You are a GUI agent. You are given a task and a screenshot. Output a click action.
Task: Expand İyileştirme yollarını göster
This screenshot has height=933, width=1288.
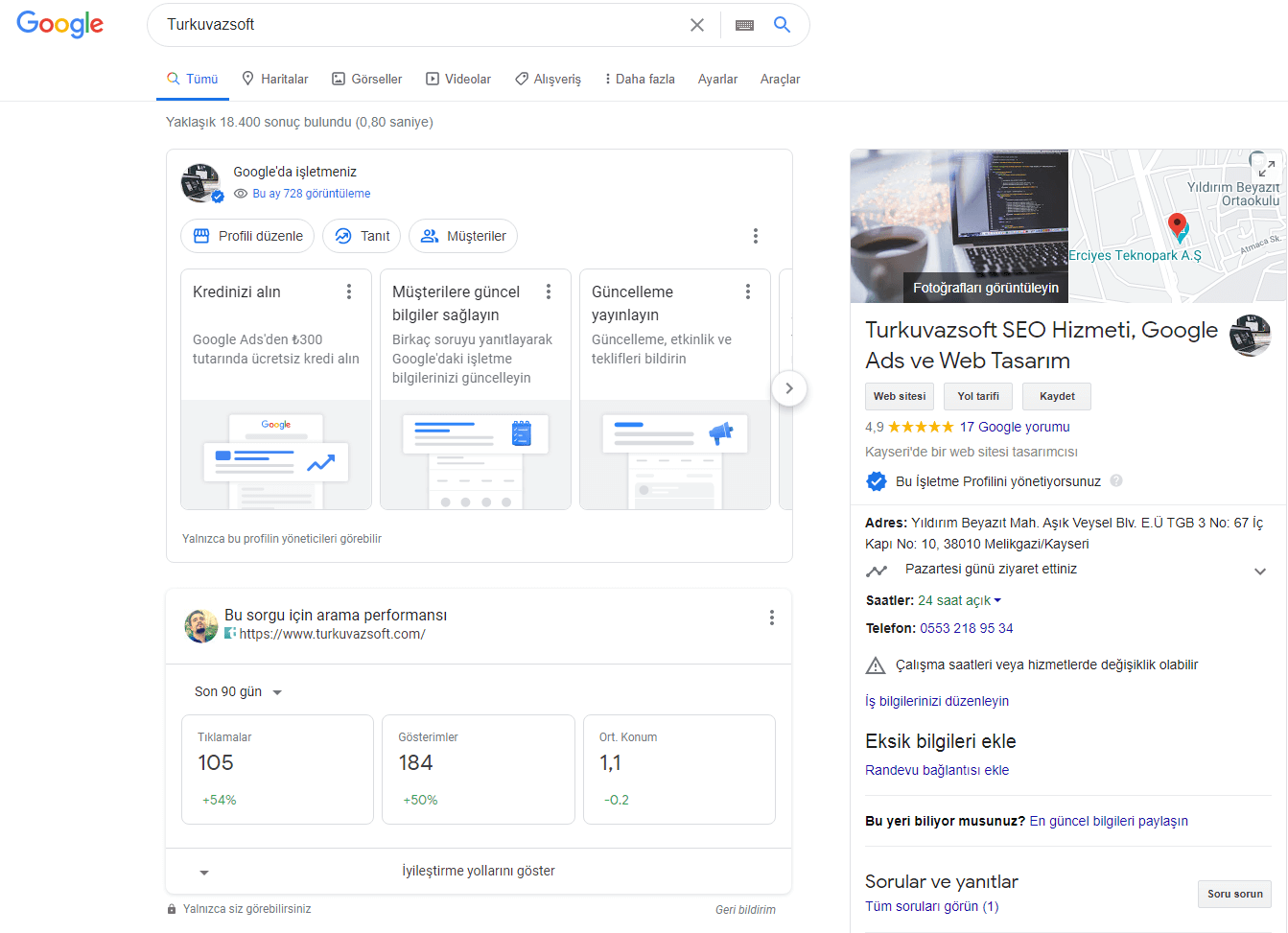pyautogui.click(x=479, y=871)
